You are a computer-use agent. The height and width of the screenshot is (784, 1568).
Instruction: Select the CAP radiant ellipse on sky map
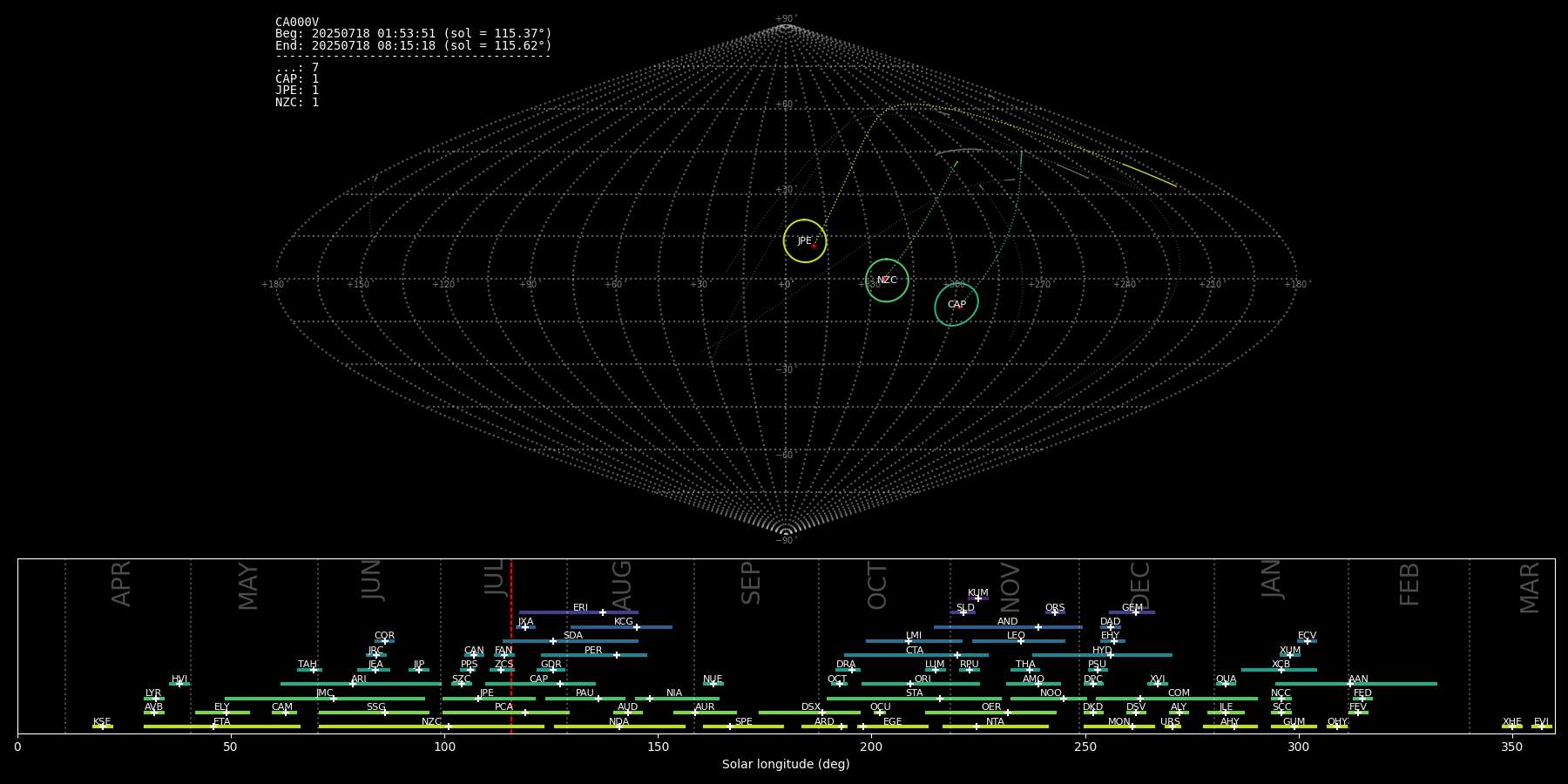point(956,304)
